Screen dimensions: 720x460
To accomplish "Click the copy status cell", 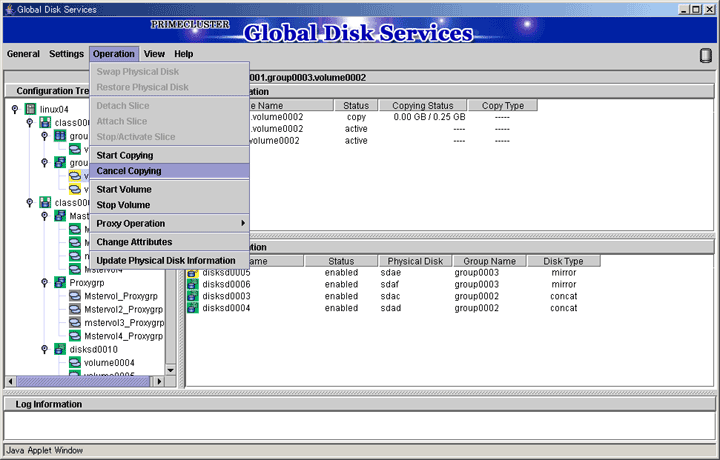I will coord(356,117).
